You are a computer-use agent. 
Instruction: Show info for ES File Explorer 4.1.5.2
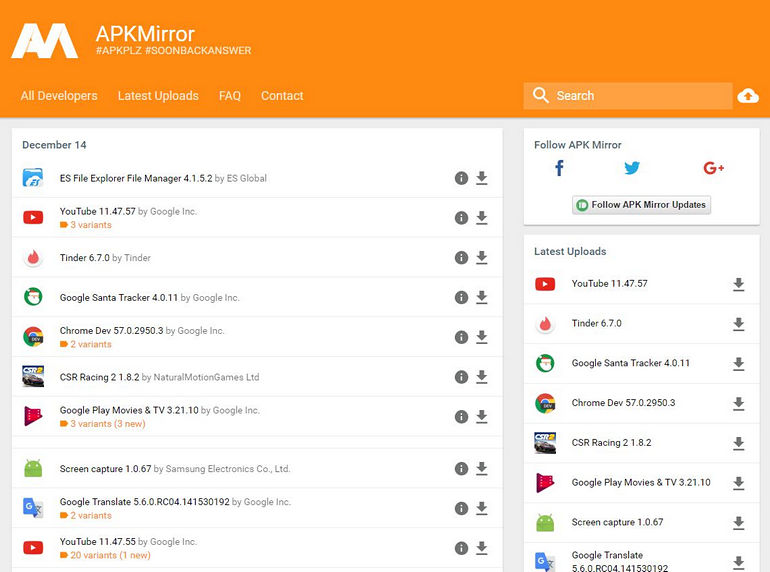click(x=461, y=178)
